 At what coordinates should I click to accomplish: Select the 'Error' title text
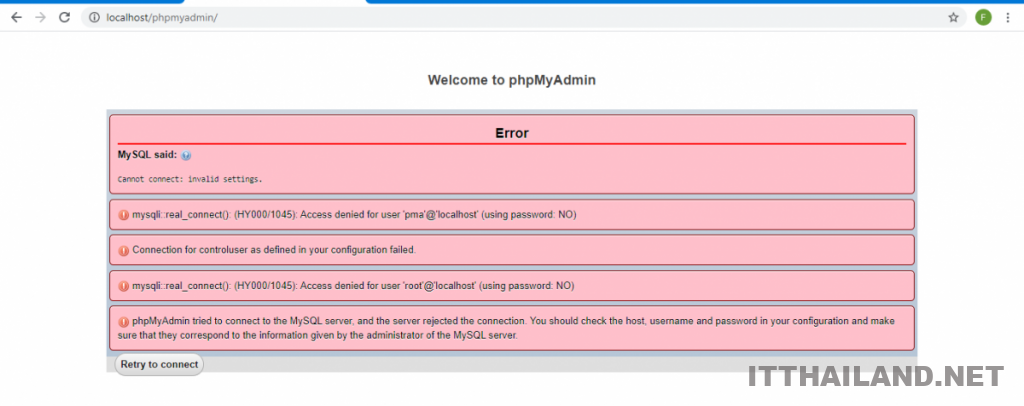tap(512, 133)
